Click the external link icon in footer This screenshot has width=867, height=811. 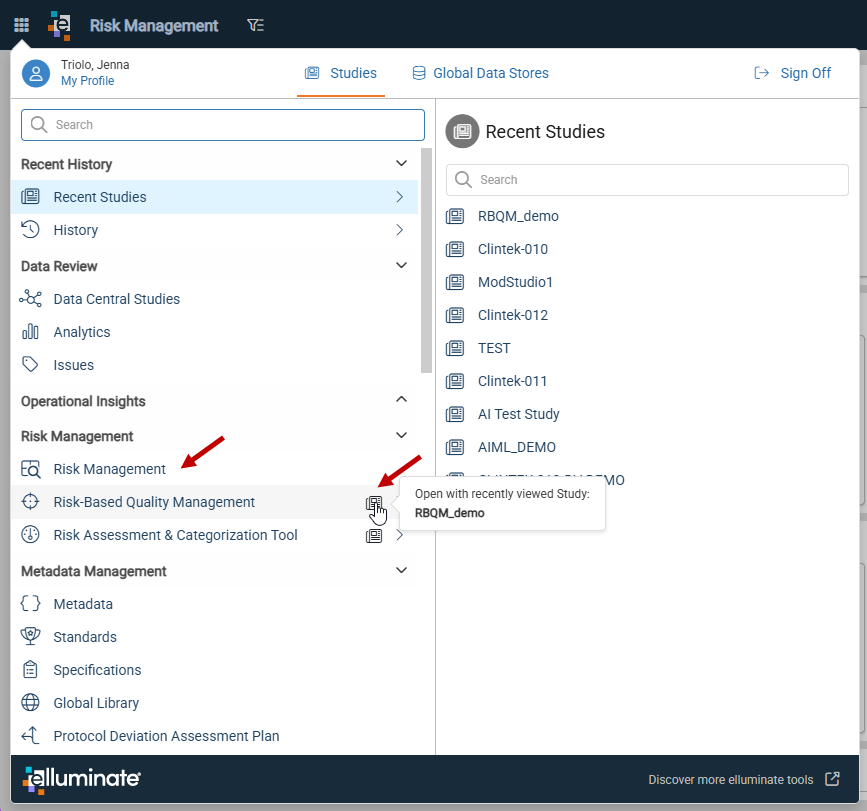832,779
